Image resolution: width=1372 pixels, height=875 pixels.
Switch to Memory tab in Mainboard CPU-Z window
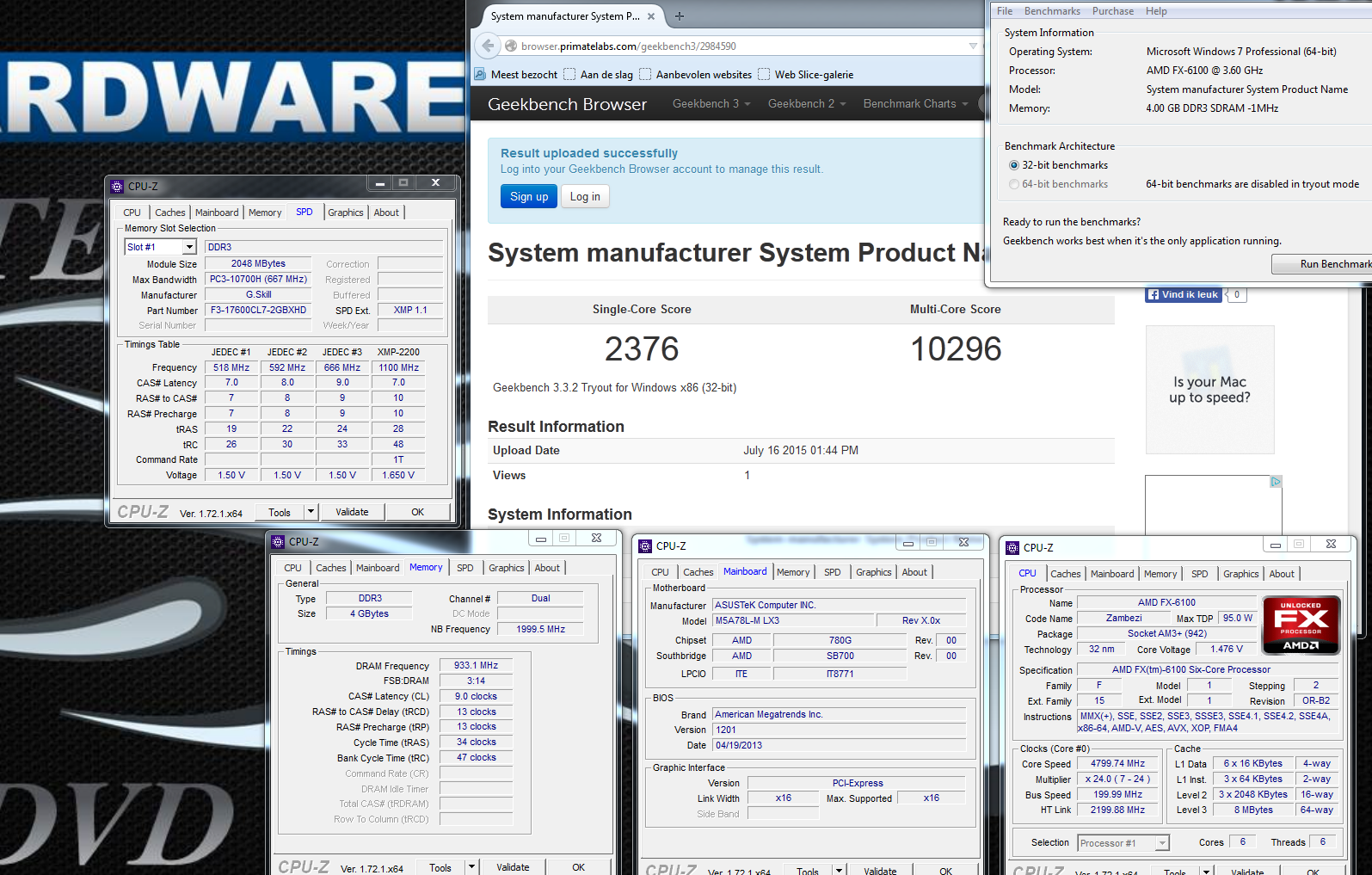[x=793, y=572]
